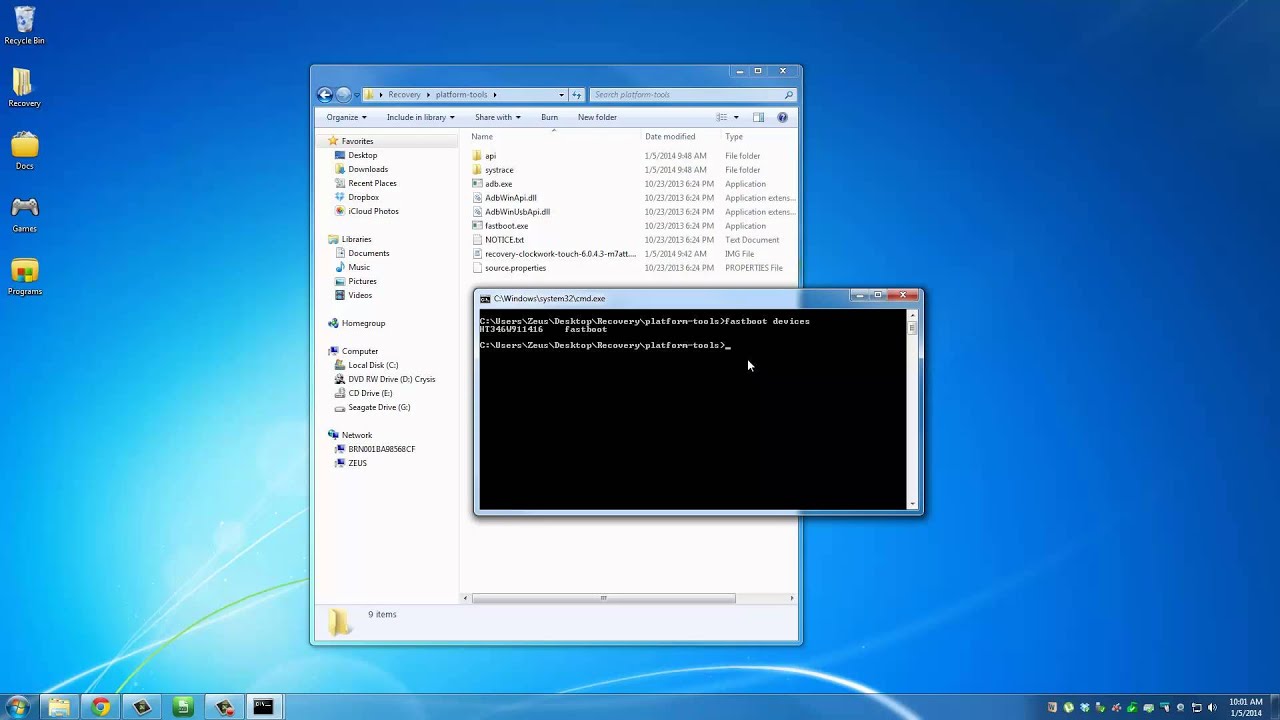Open the Organize dropdown menu
Screen dimensions: 1280x720
(x=346, y=117)
